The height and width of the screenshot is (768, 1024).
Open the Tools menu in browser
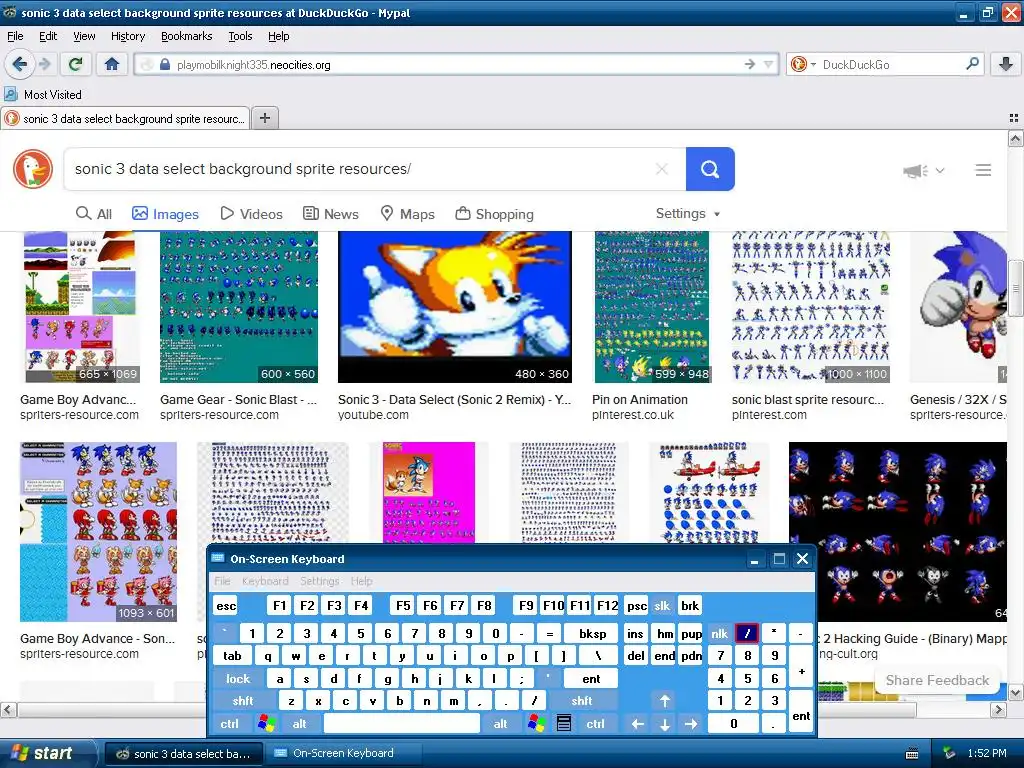coord(240,36)
